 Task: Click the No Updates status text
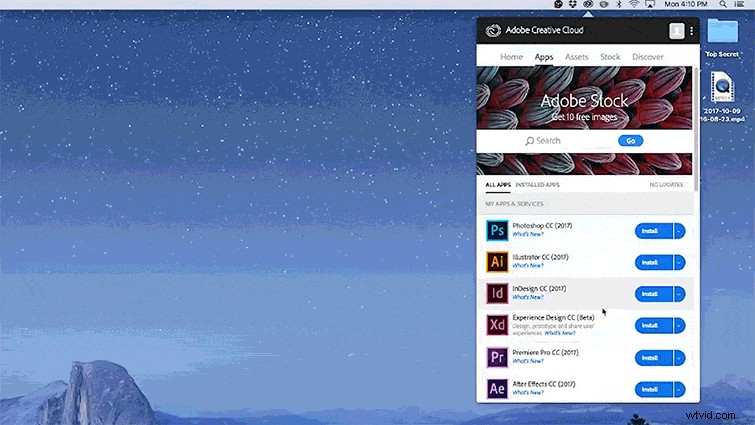click(x=666, y=185)
